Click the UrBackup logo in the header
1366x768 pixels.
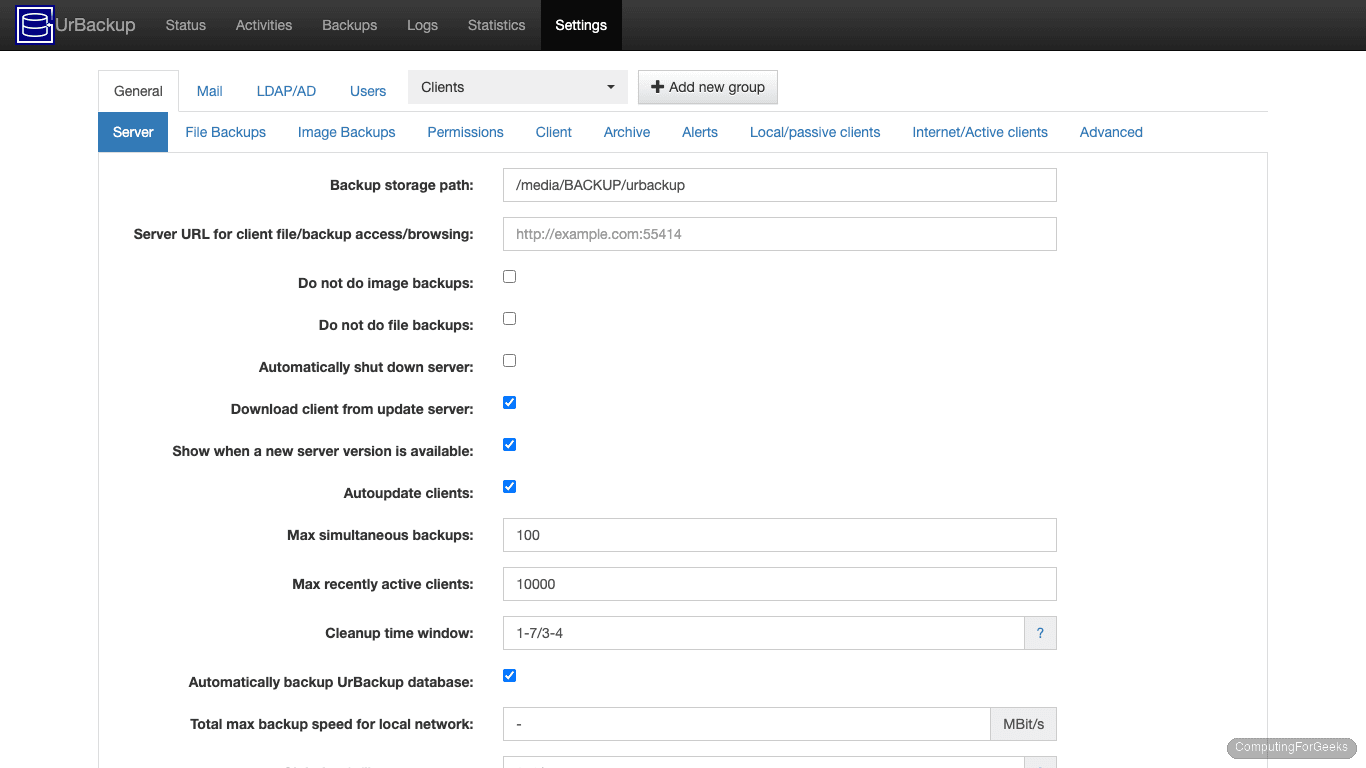click(x=34, y=25)
